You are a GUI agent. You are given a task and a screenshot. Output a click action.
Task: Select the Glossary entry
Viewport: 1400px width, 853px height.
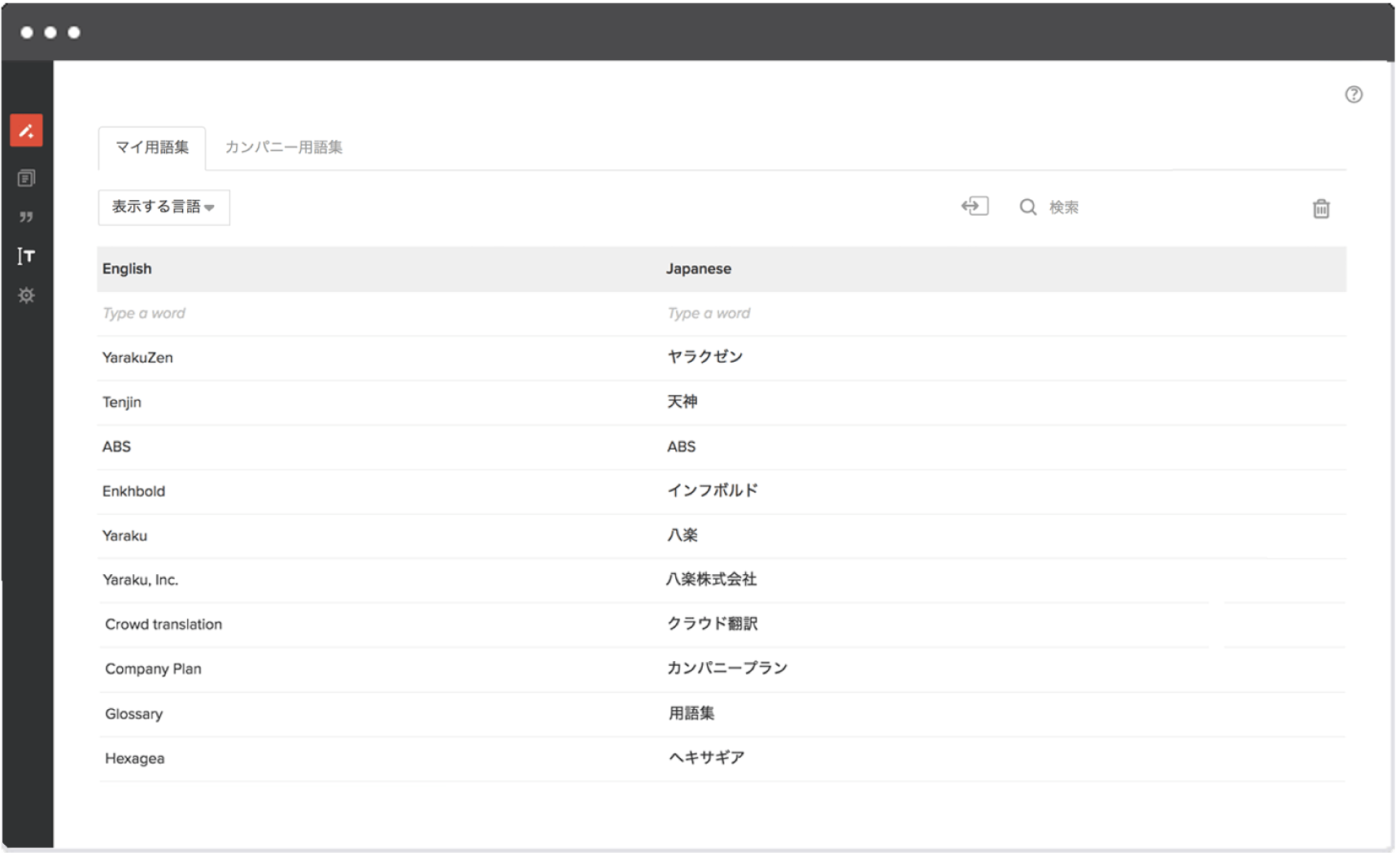[x=134, y=714]
